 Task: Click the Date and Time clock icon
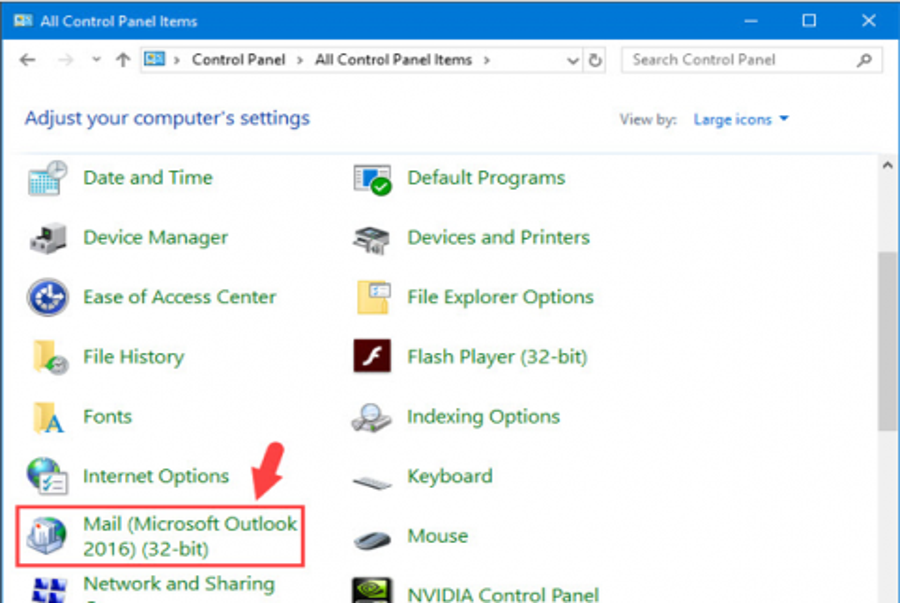click(x=47, y=179)
